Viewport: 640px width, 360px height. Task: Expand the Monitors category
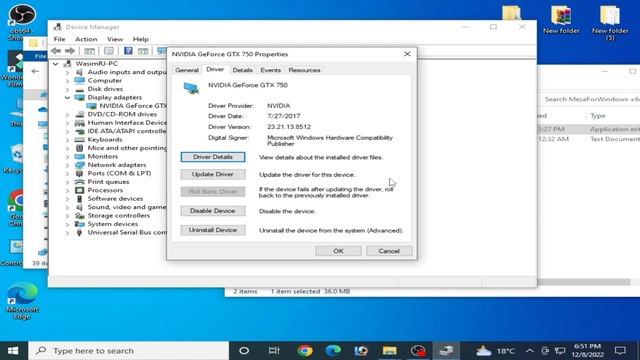click(67, 156)
